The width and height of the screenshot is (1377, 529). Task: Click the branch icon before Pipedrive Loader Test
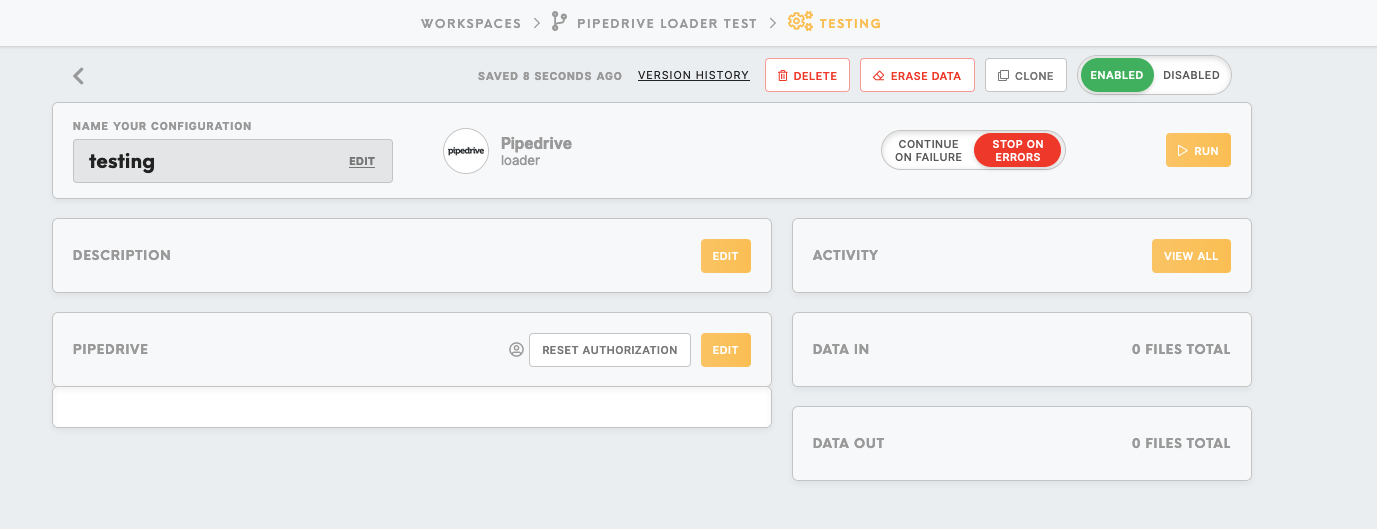(x=559, y=22)
